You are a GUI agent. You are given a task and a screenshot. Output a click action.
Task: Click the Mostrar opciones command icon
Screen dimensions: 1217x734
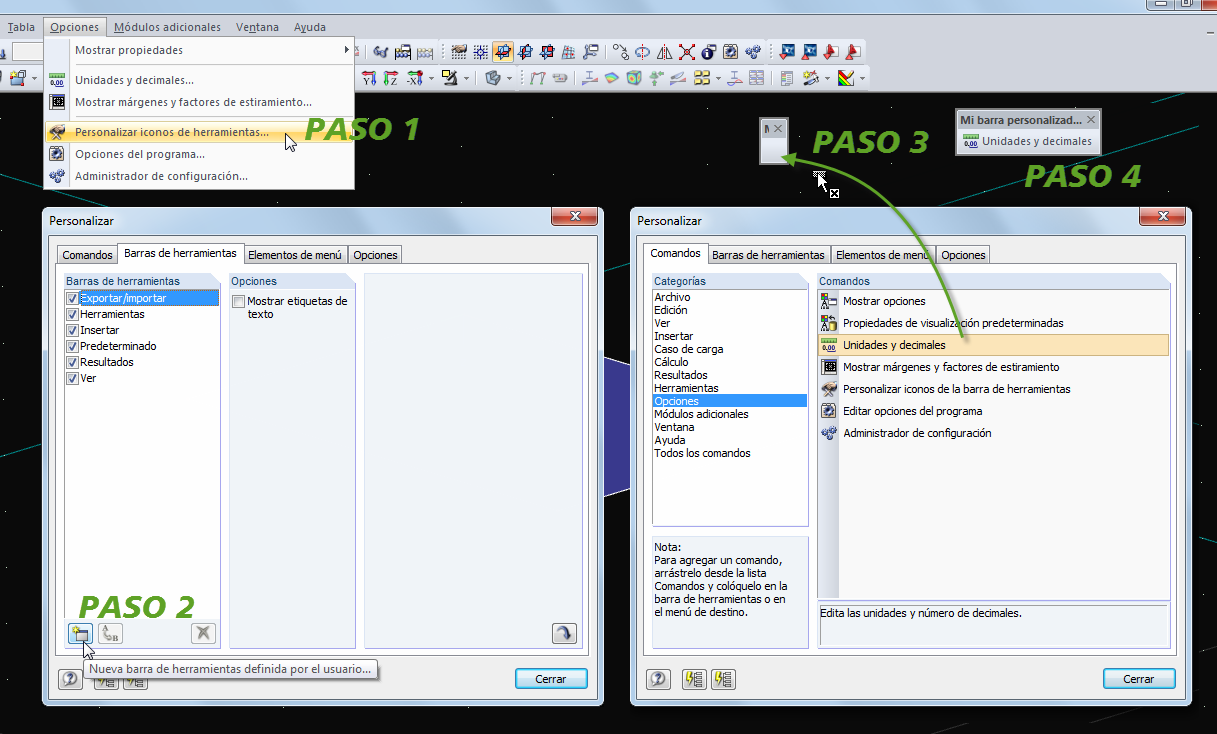pyautogui.click(x=828, y=301)
